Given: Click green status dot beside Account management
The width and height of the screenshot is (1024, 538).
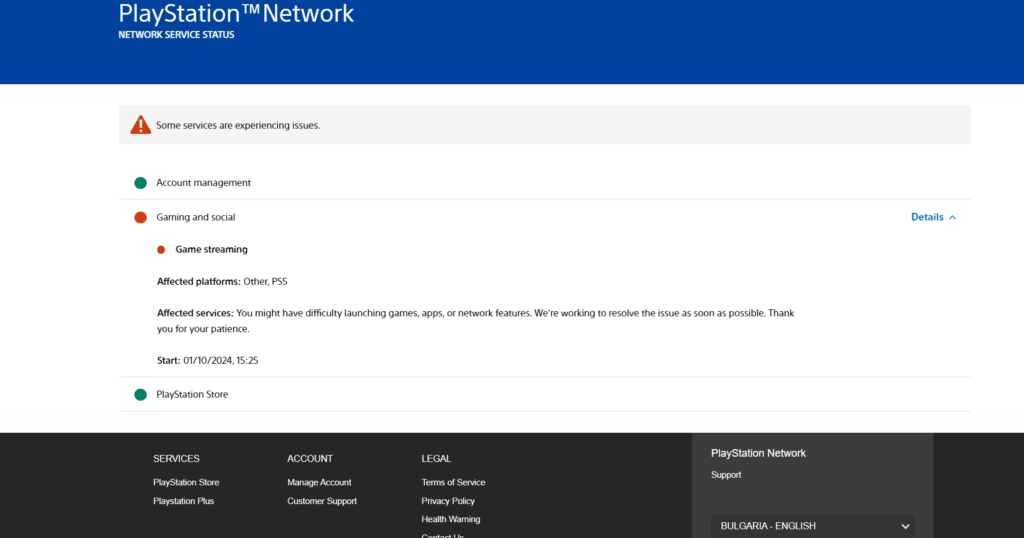Looking at the screenshot, I should click(x=140, y=183).
